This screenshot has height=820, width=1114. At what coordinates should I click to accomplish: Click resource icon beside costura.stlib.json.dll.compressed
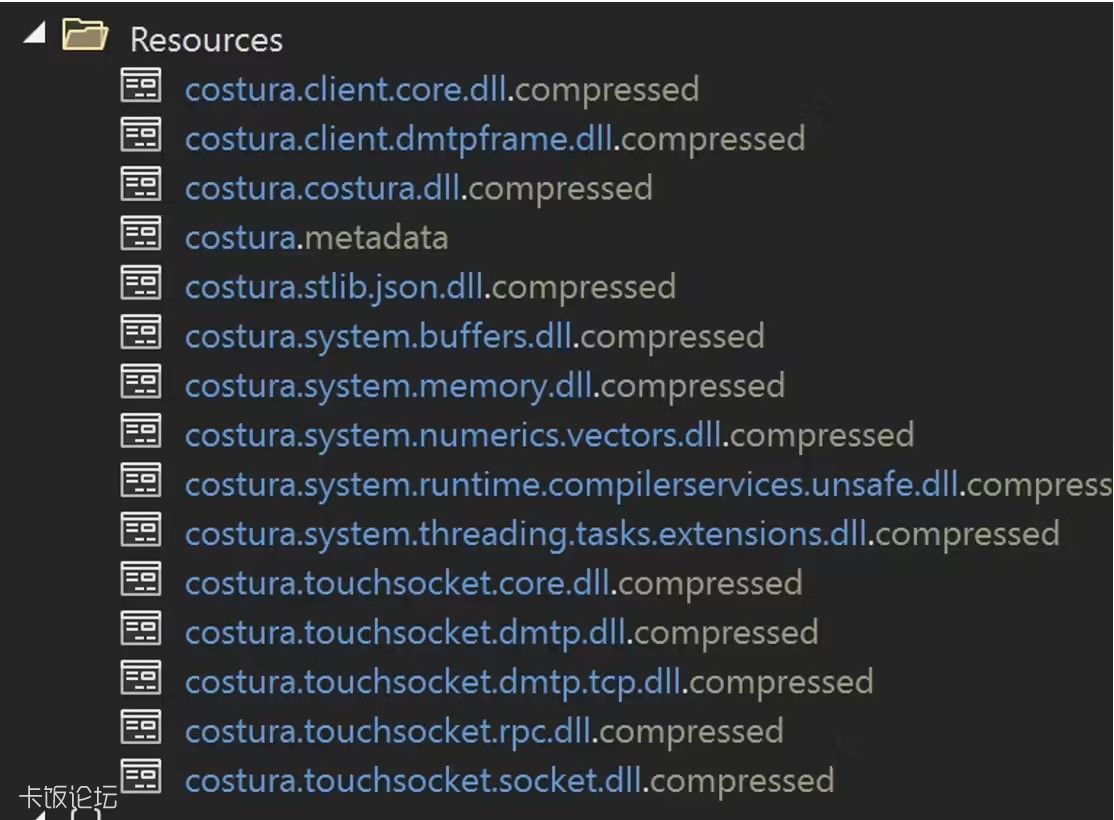141,283
